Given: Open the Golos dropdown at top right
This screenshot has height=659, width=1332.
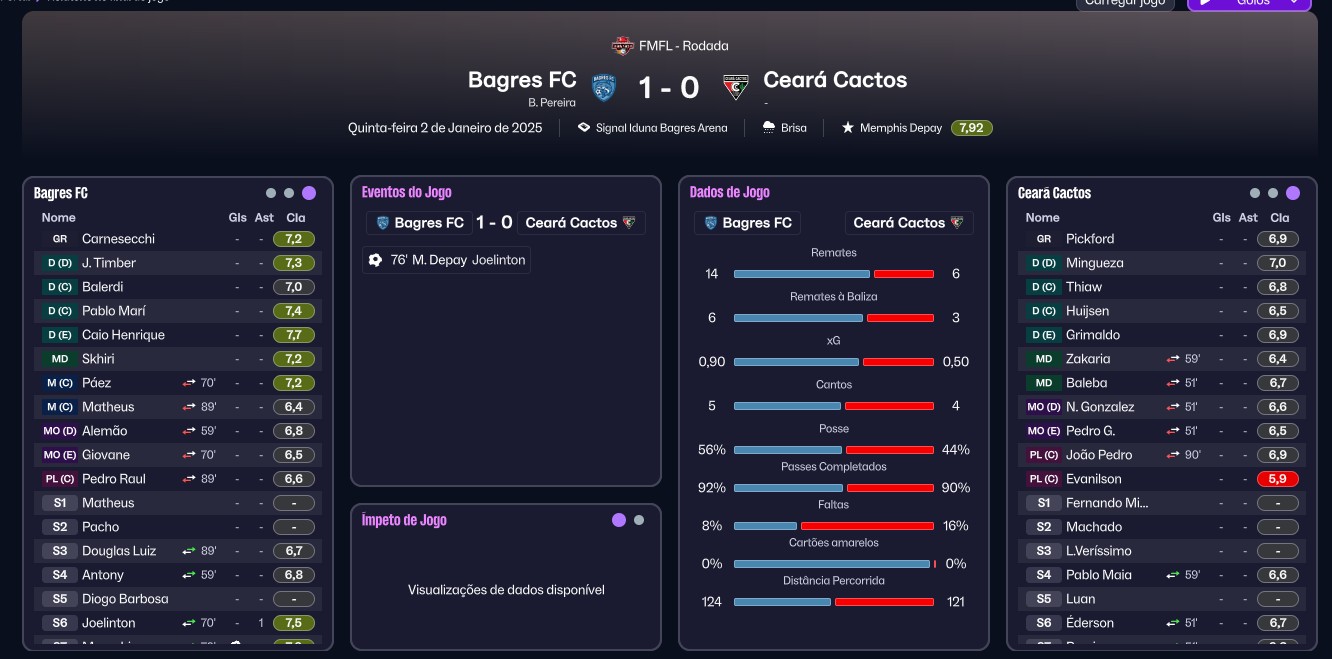Looking at the screenshot, I should point(1248,3).
